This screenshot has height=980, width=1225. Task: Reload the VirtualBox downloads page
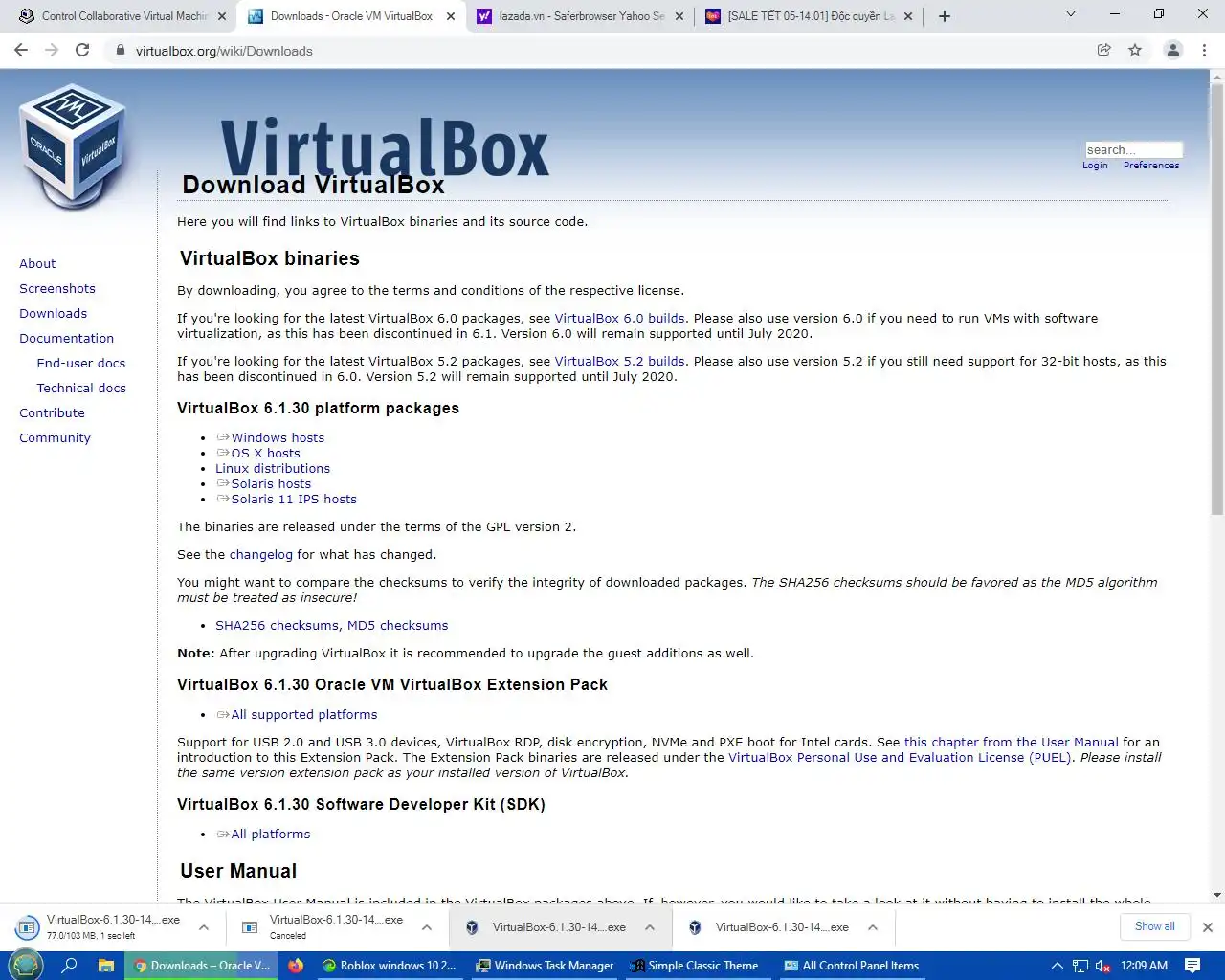pyautogui.click(x=82, y=51)
